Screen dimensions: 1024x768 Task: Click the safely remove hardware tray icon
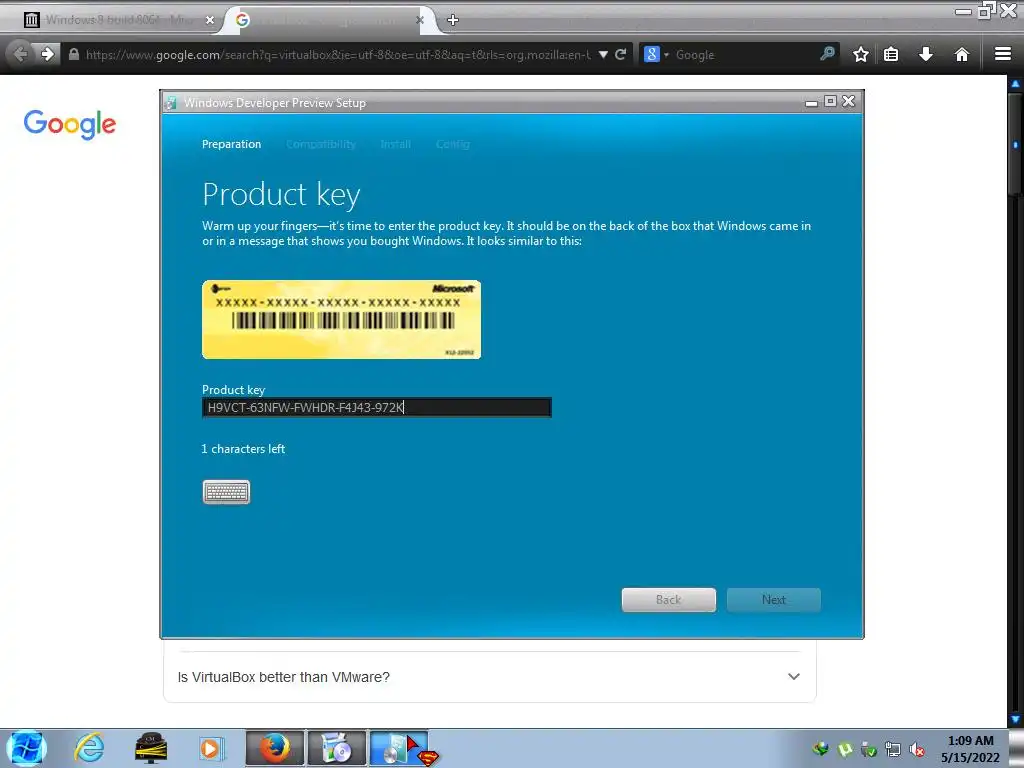[x=869, y=749]
